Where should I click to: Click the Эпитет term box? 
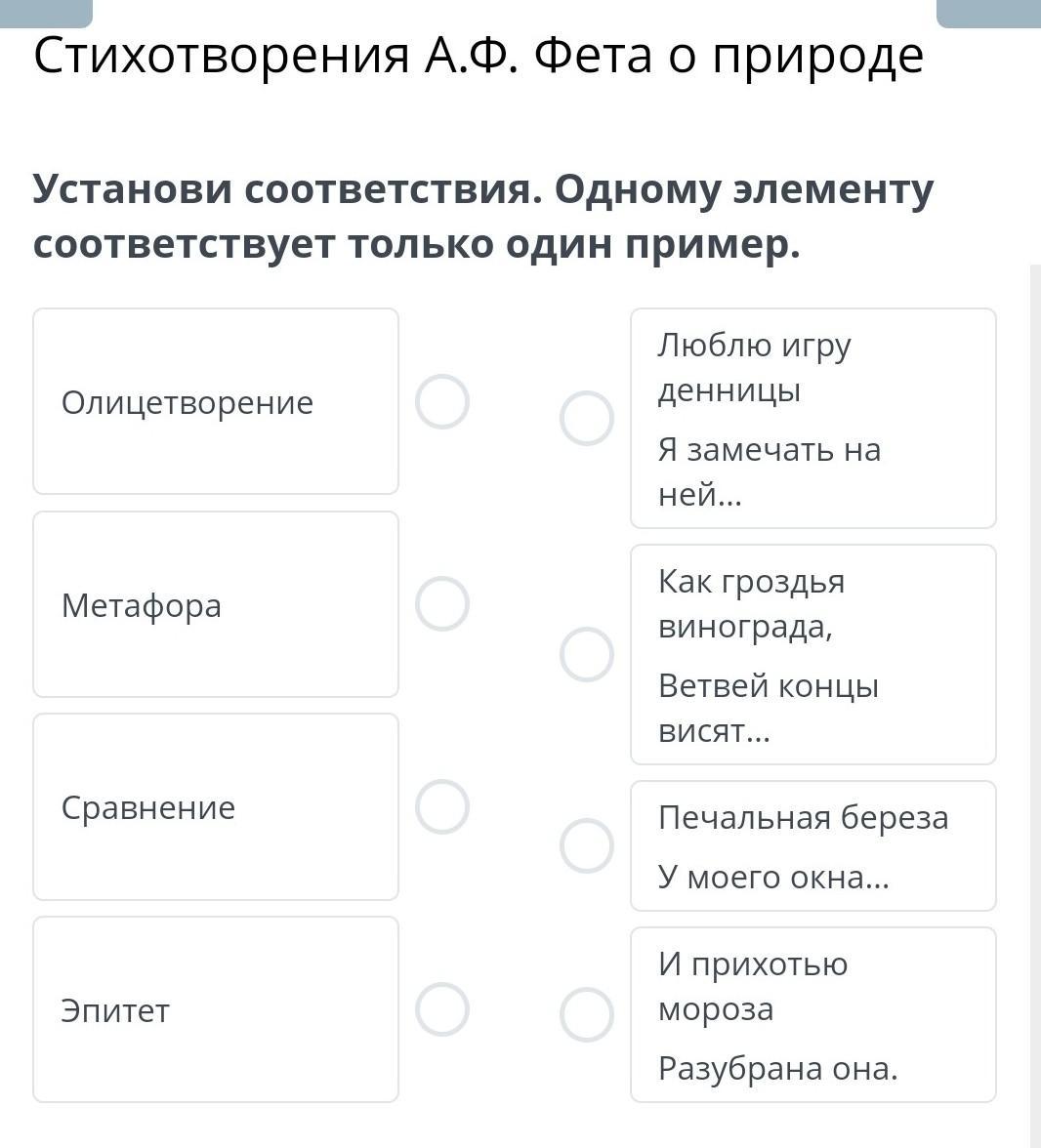tap(216, 1009)
